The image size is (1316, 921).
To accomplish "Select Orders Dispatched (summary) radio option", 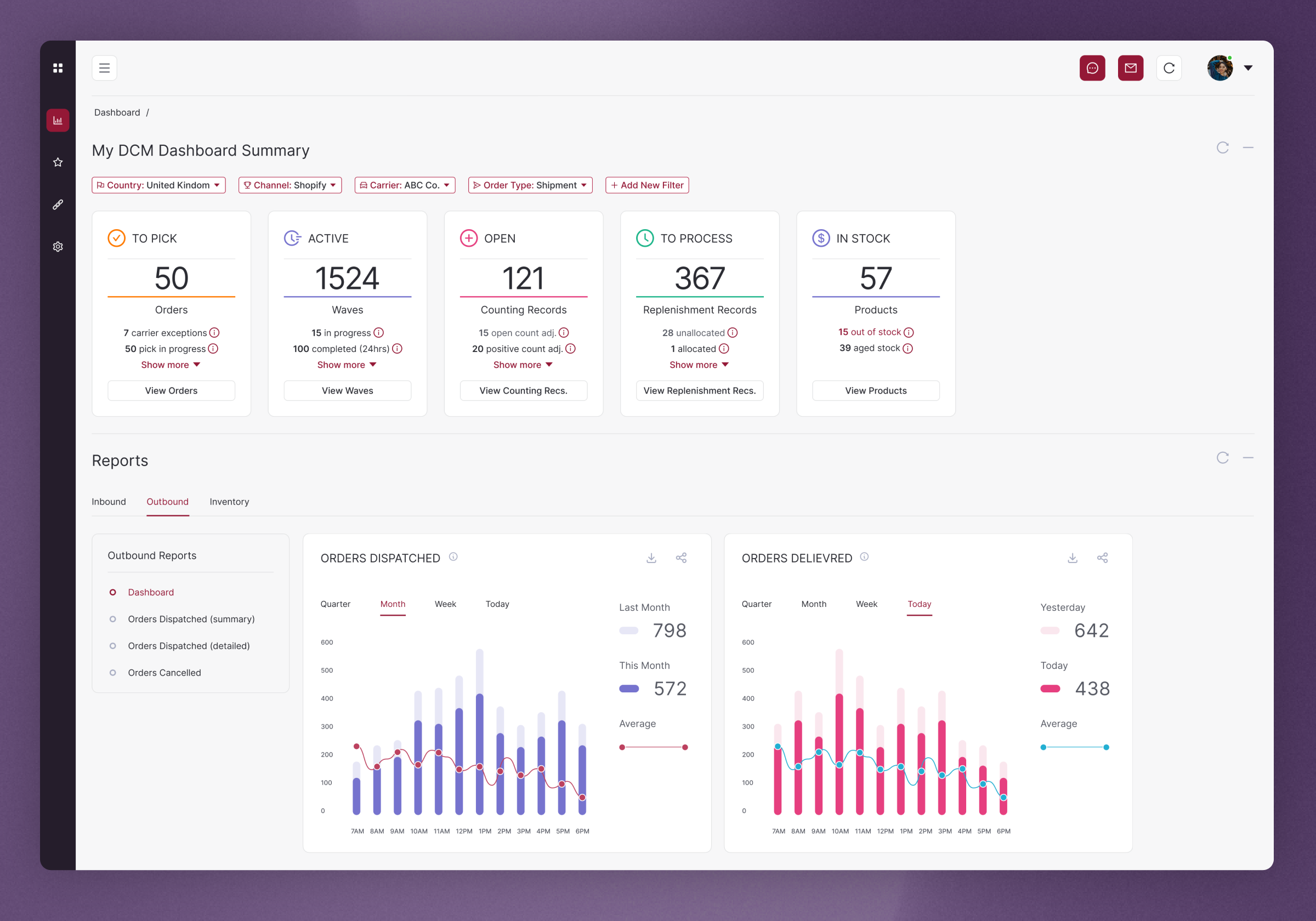I will [113, 619].
